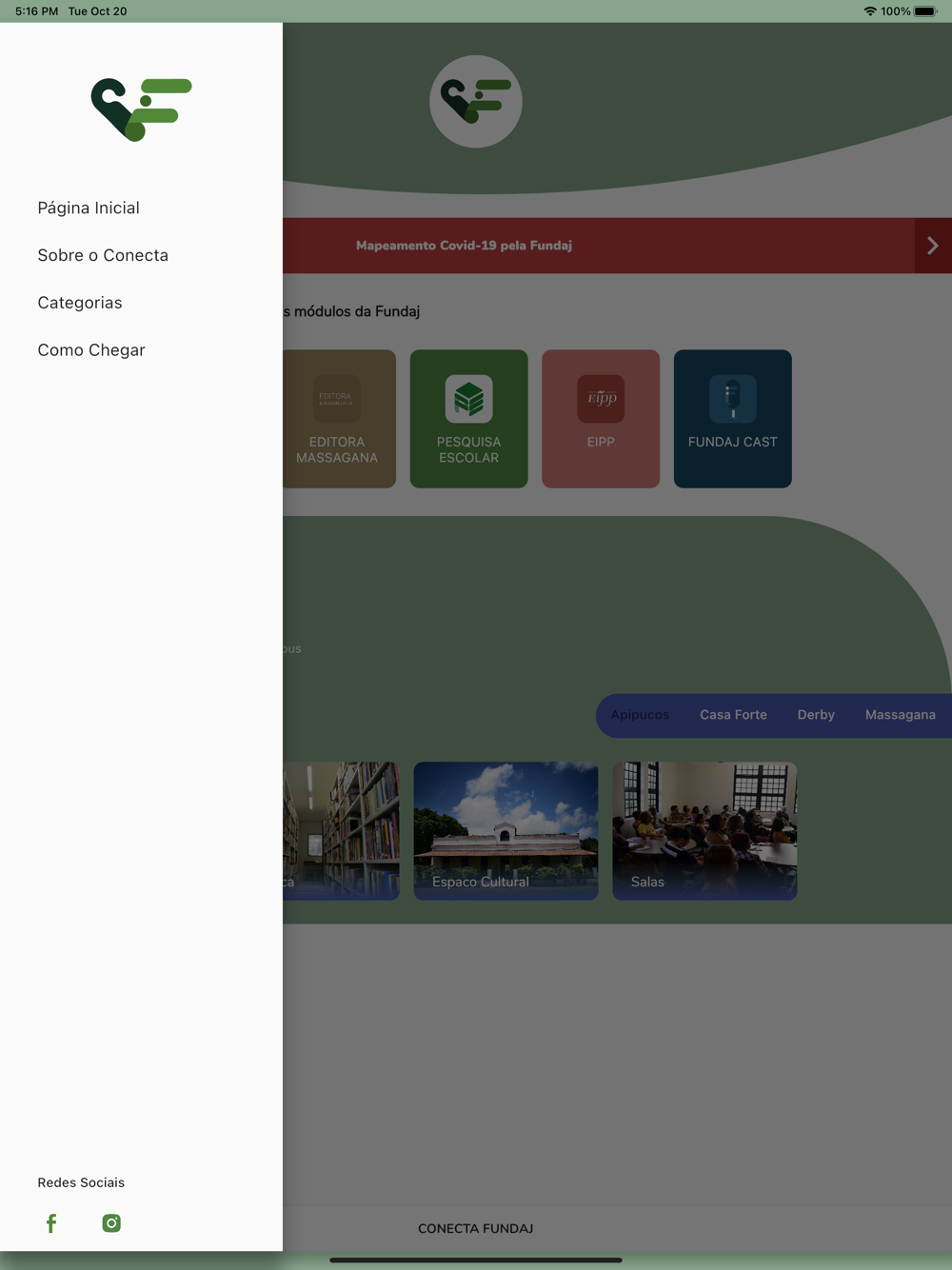Viewport: 952px width, 1270px height.
Task: Click the Pesquisa Escolar book icon
Action: click(x=468, y=398)
